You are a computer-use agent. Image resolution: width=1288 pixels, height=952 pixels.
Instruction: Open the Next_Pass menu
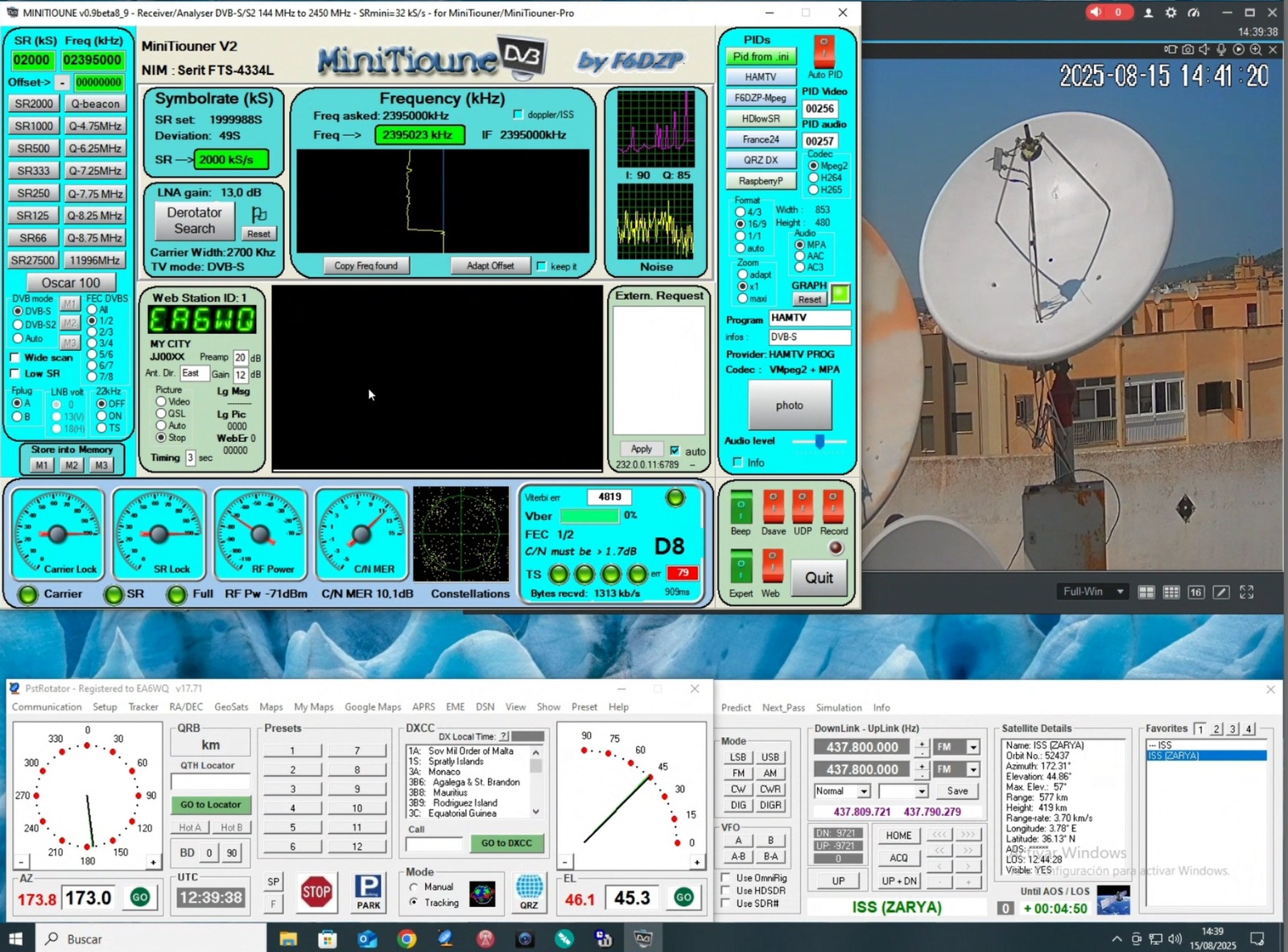point(783,708)
